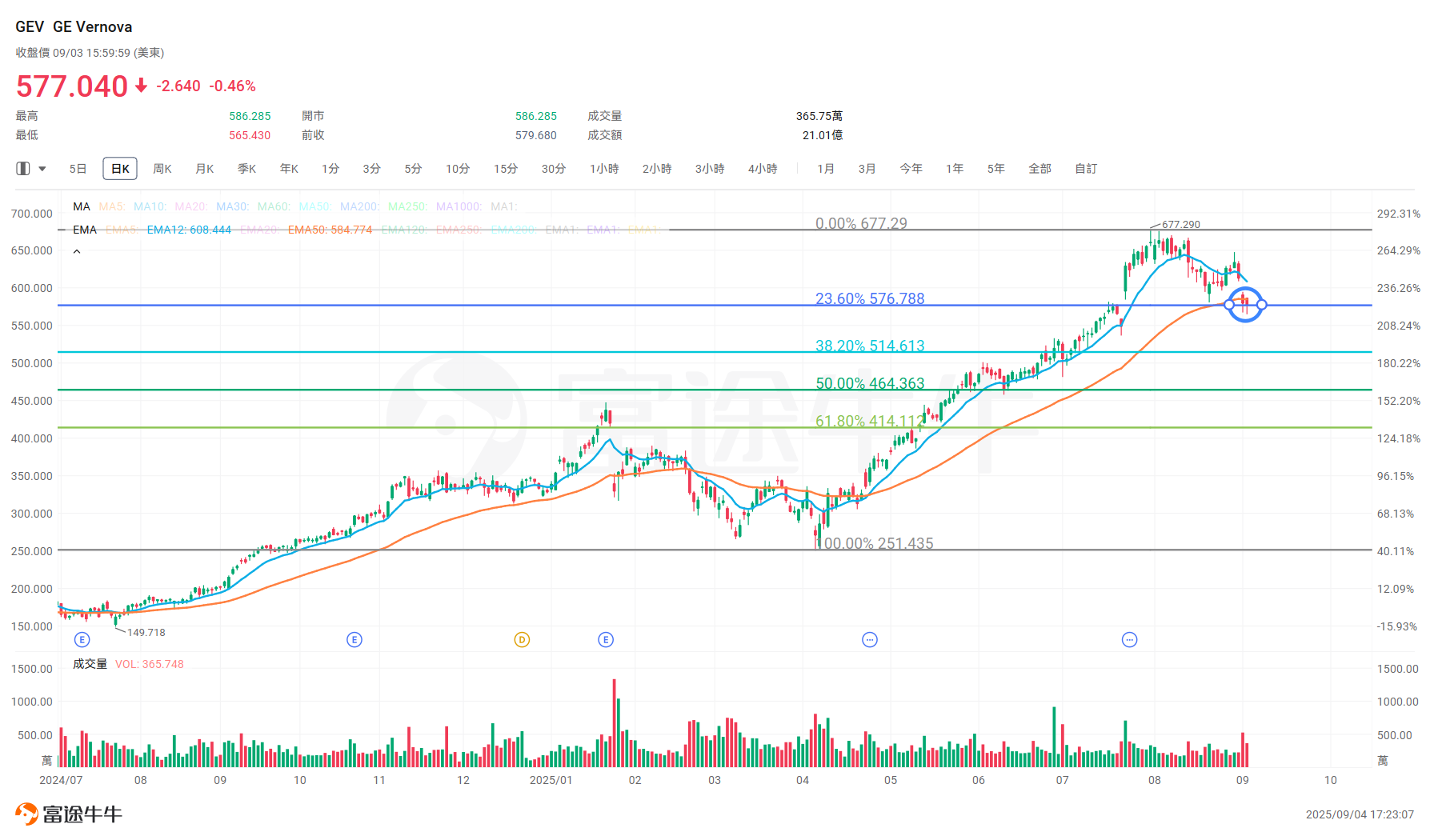Open the layout dropdown arrow
This screenshot has width=1430, height=840.
point(42,169)
